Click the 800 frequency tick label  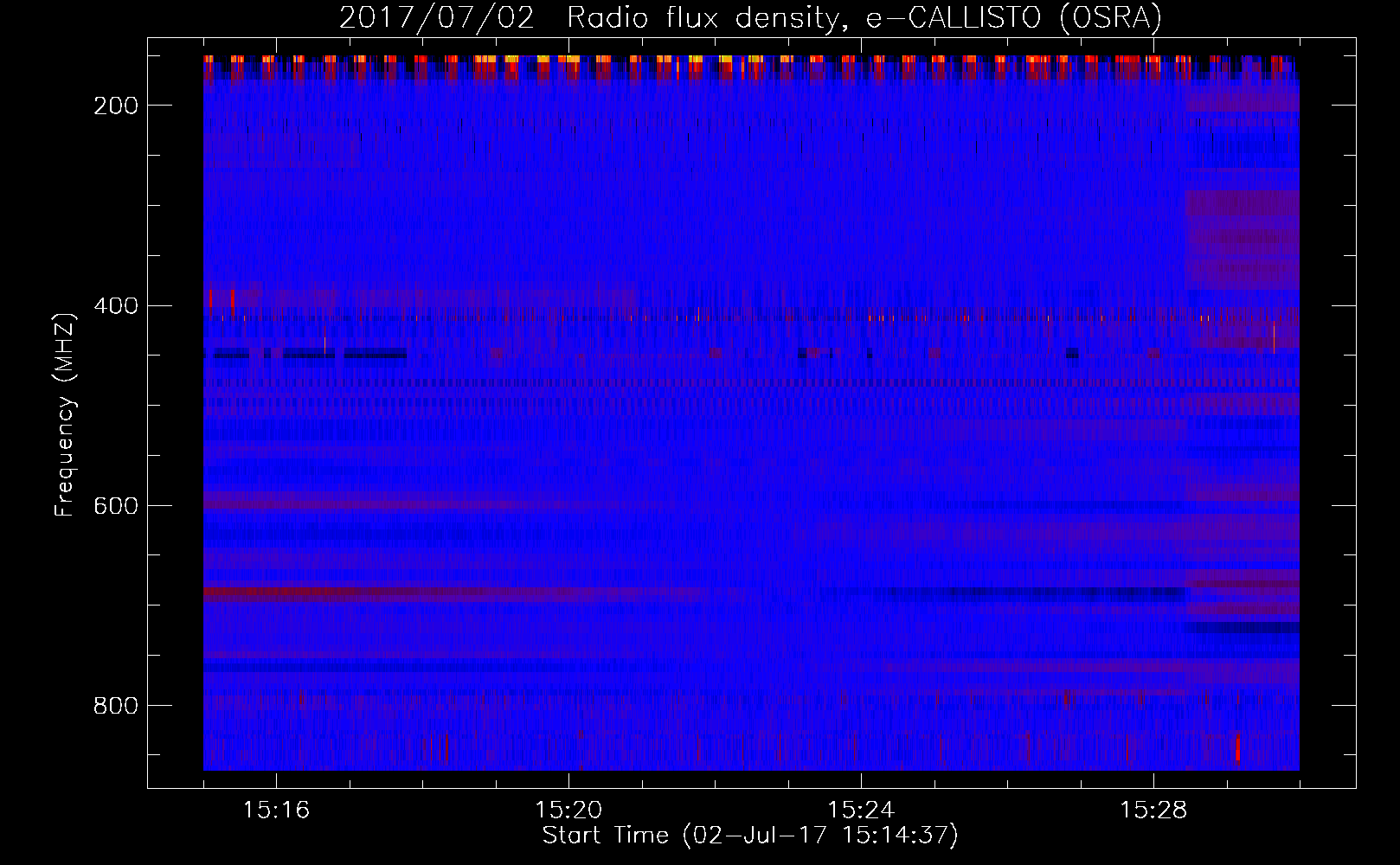coord(115,706)
